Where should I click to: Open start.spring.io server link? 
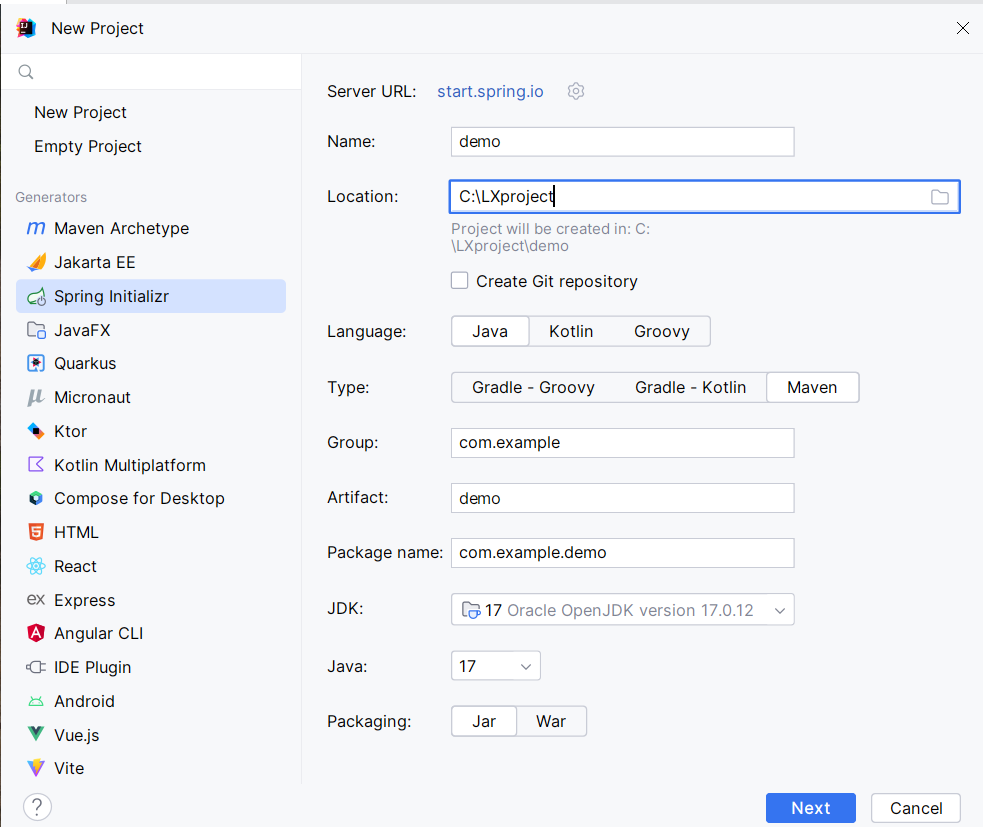[490, 92]
